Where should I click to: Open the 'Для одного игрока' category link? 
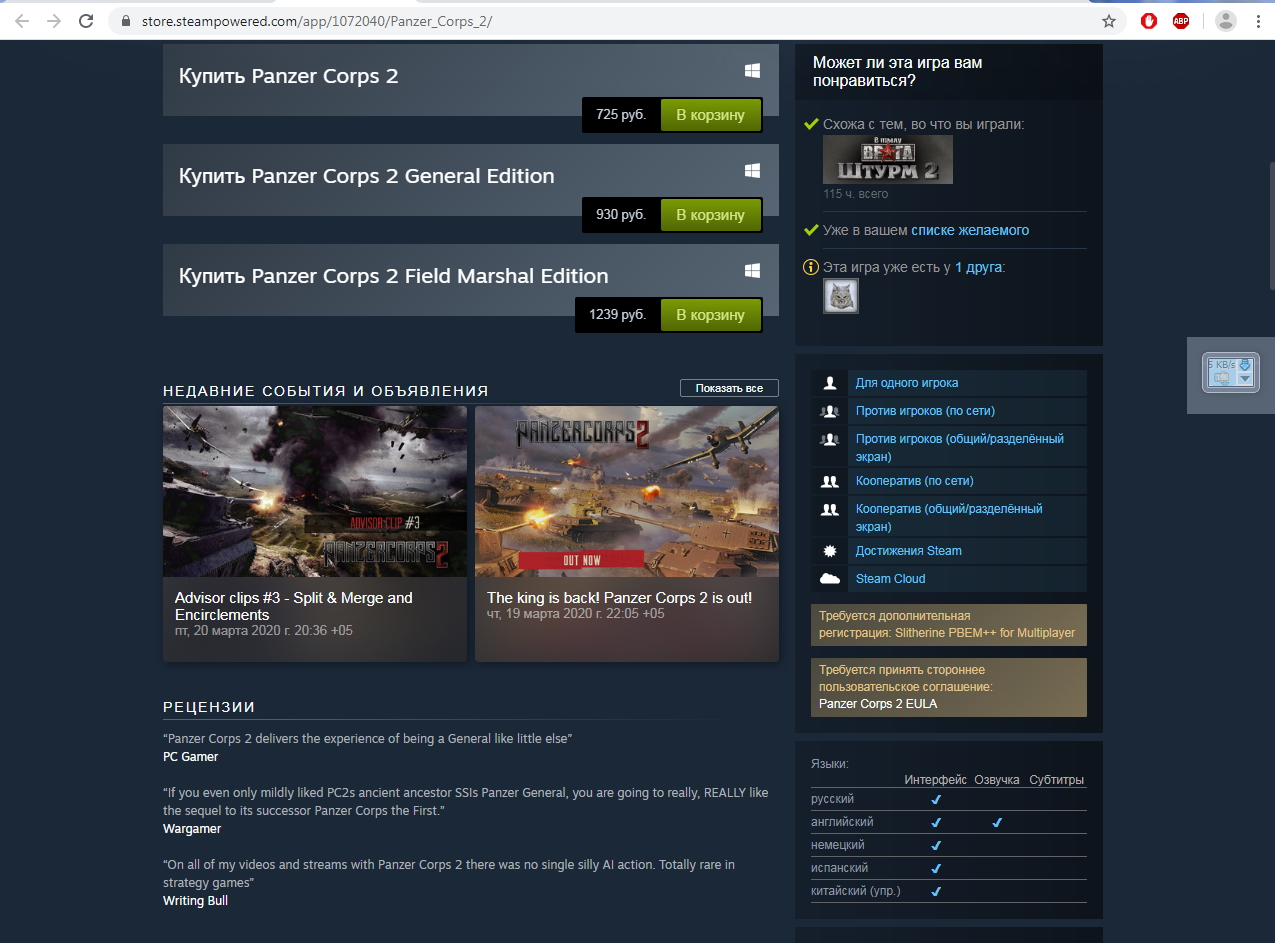pyautogui.click(x=907, y=383)
